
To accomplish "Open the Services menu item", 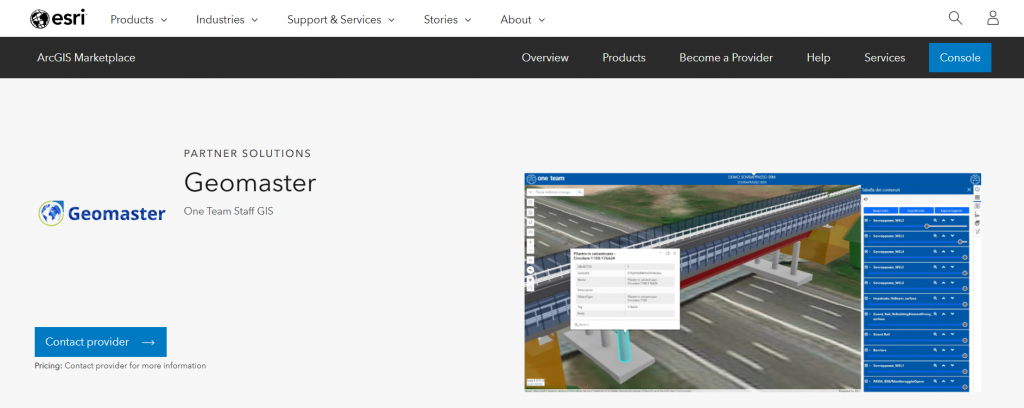I will click(x=884, y=57).
